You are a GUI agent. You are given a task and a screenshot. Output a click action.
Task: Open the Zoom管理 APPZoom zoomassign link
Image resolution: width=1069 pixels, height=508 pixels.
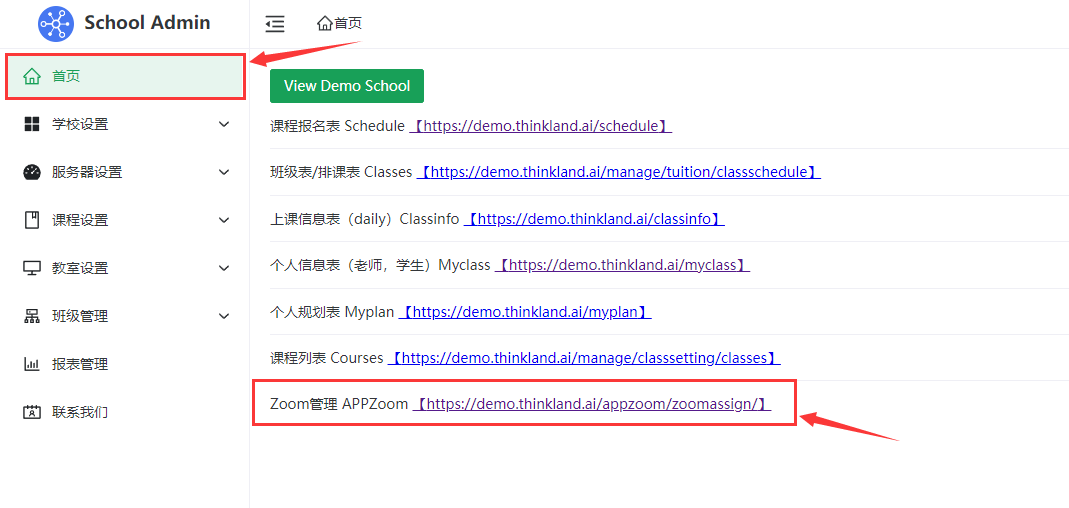(x=592, y=404)
